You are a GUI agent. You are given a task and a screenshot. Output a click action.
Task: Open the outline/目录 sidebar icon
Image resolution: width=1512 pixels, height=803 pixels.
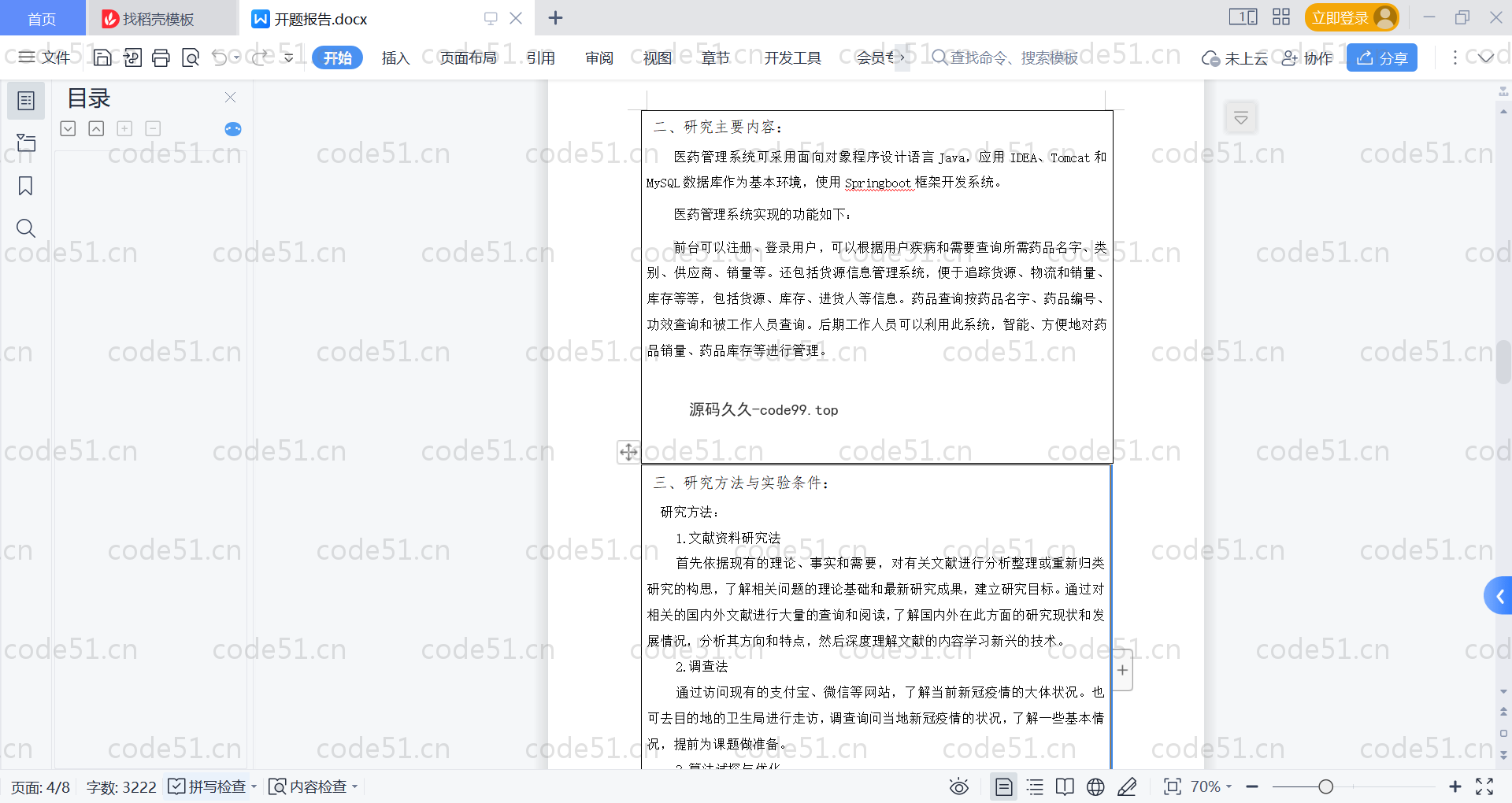(x=26, y=101)
